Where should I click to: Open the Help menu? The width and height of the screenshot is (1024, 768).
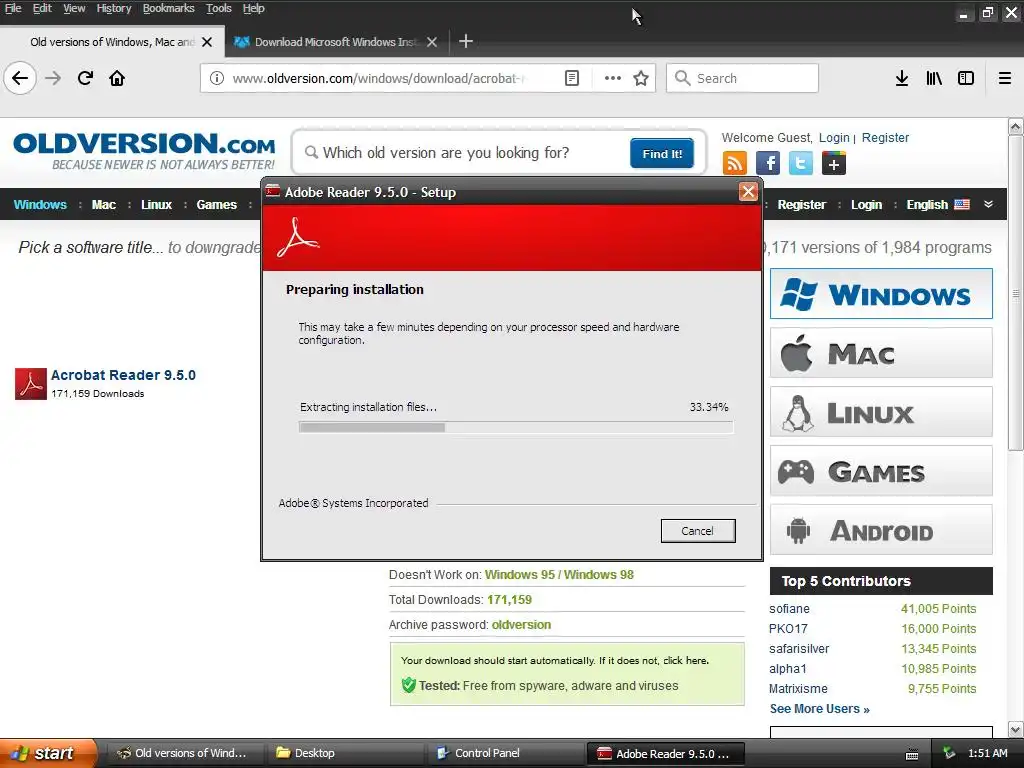pyautogui.click(x=253, y=8)
